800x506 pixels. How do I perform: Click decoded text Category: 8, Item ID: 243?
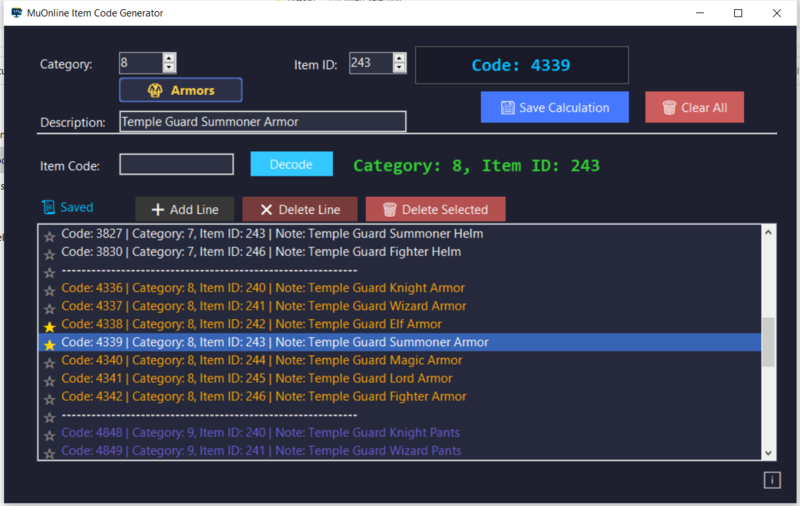477,166
